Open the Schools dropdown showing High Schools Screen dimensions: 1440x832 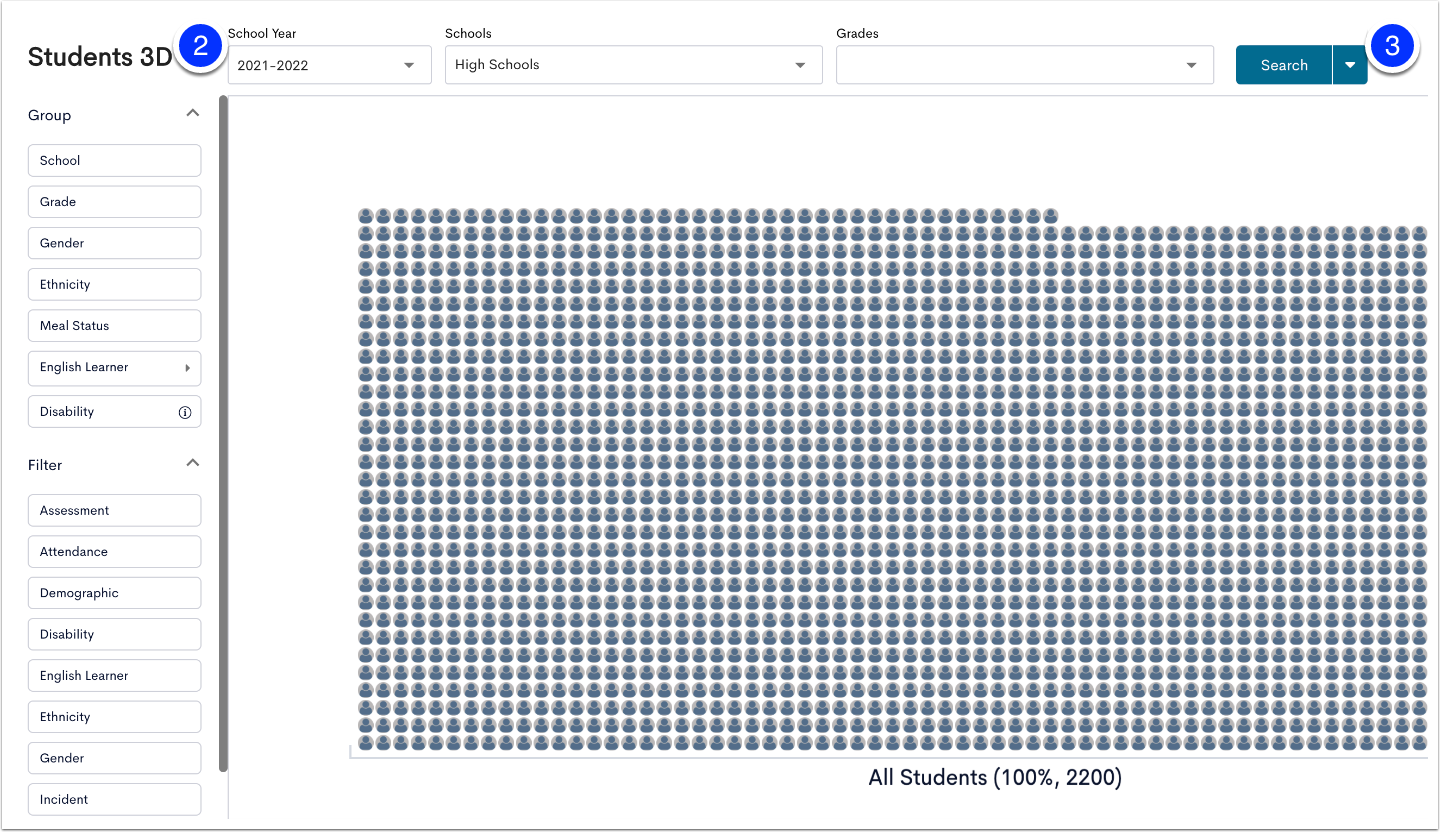coord(634,65)
